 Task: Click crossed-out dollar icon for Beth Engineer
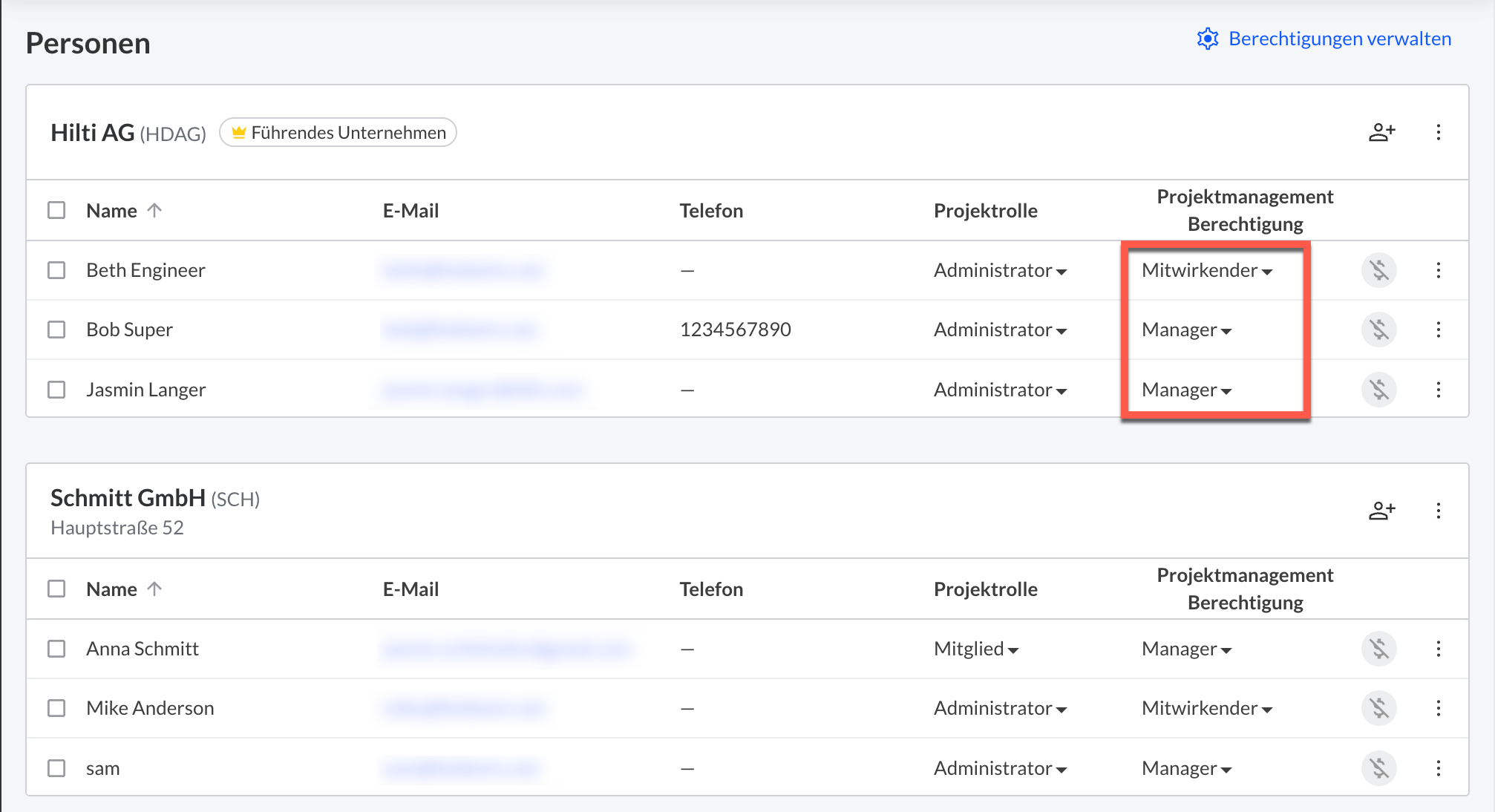(1378, 270)
